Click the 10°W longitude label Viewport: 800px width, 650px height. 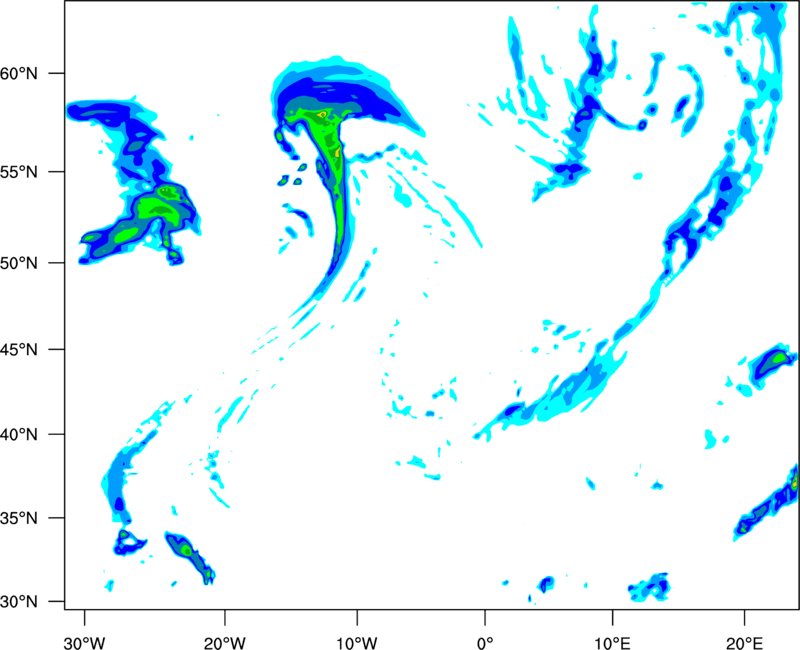pos(357,643)
